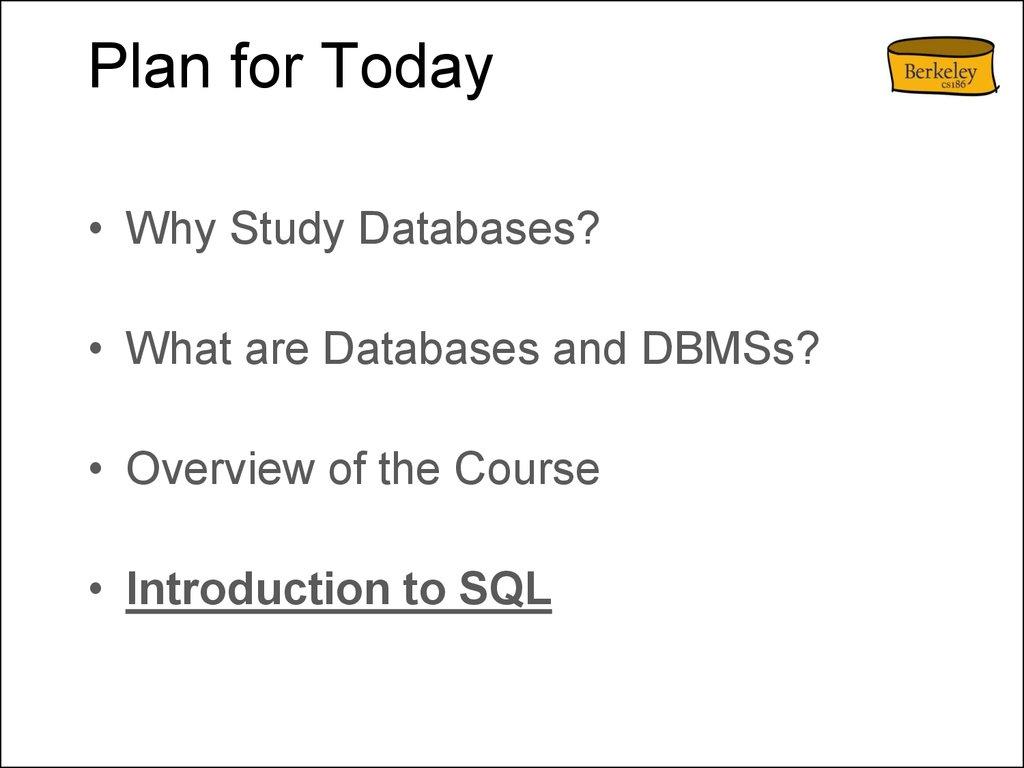Select the Plan for Today title

(290, 67)
